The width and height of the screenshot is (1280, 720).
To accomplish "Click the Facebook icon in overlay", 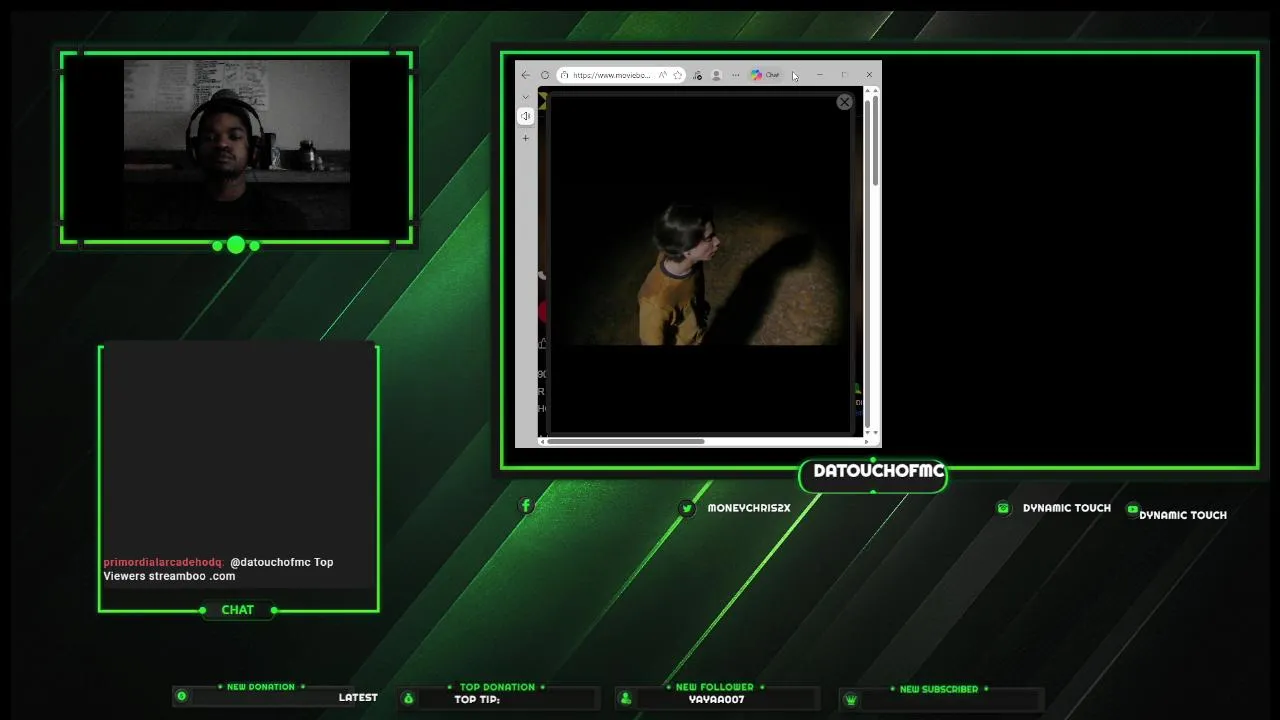I will click(x=526, y=506).
